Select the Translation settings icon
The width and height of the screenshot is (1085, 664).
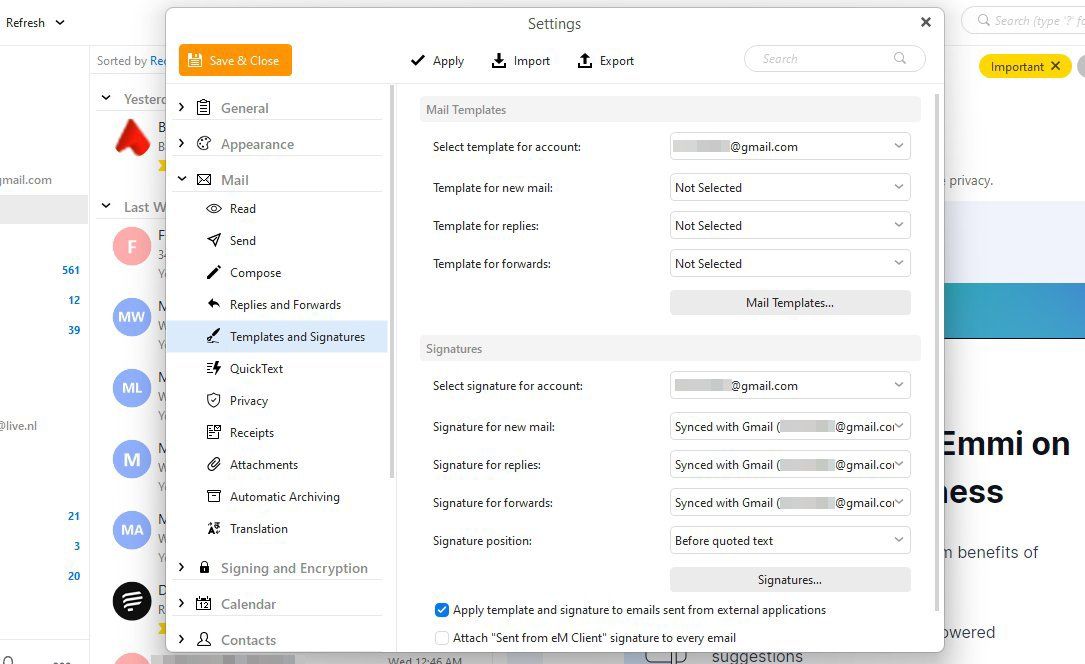212,528
